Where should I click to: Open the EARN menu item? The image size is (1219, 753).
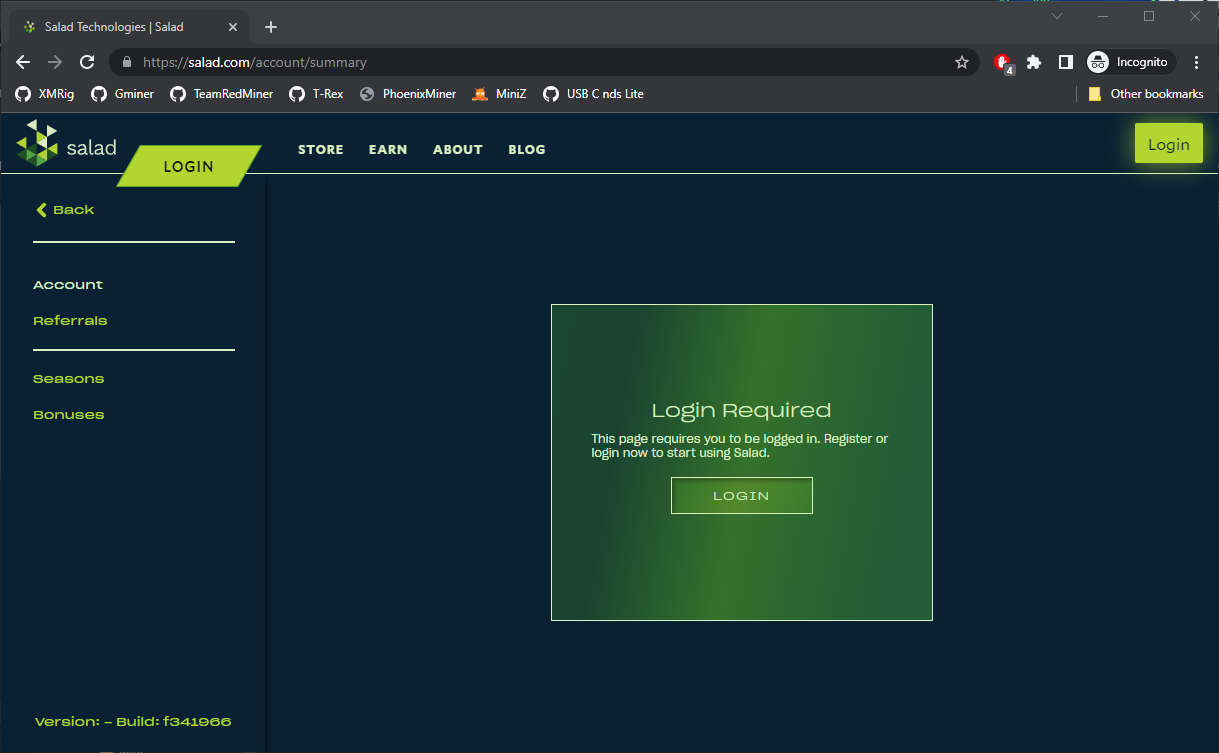coord(388,149)
